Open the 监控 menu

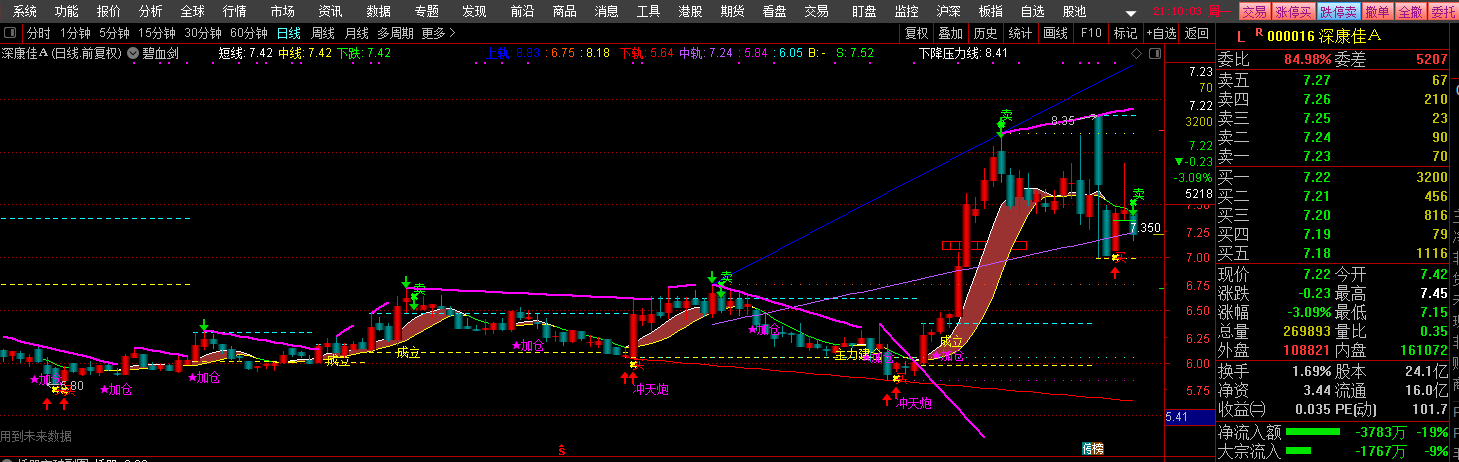click(x=906, y=12)
